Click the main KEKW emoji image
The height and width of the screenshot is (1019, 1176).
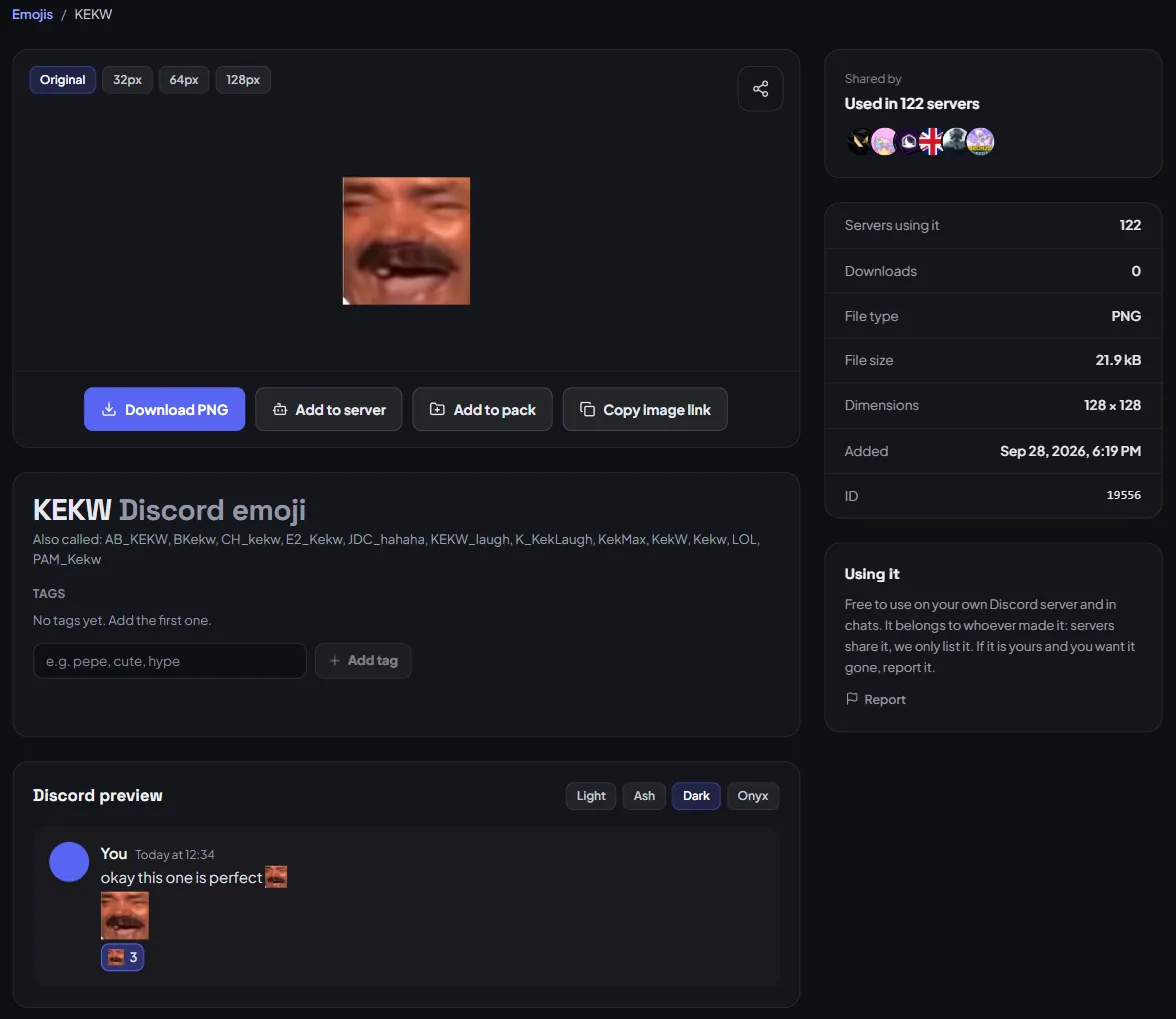click(x=406, y=241)
